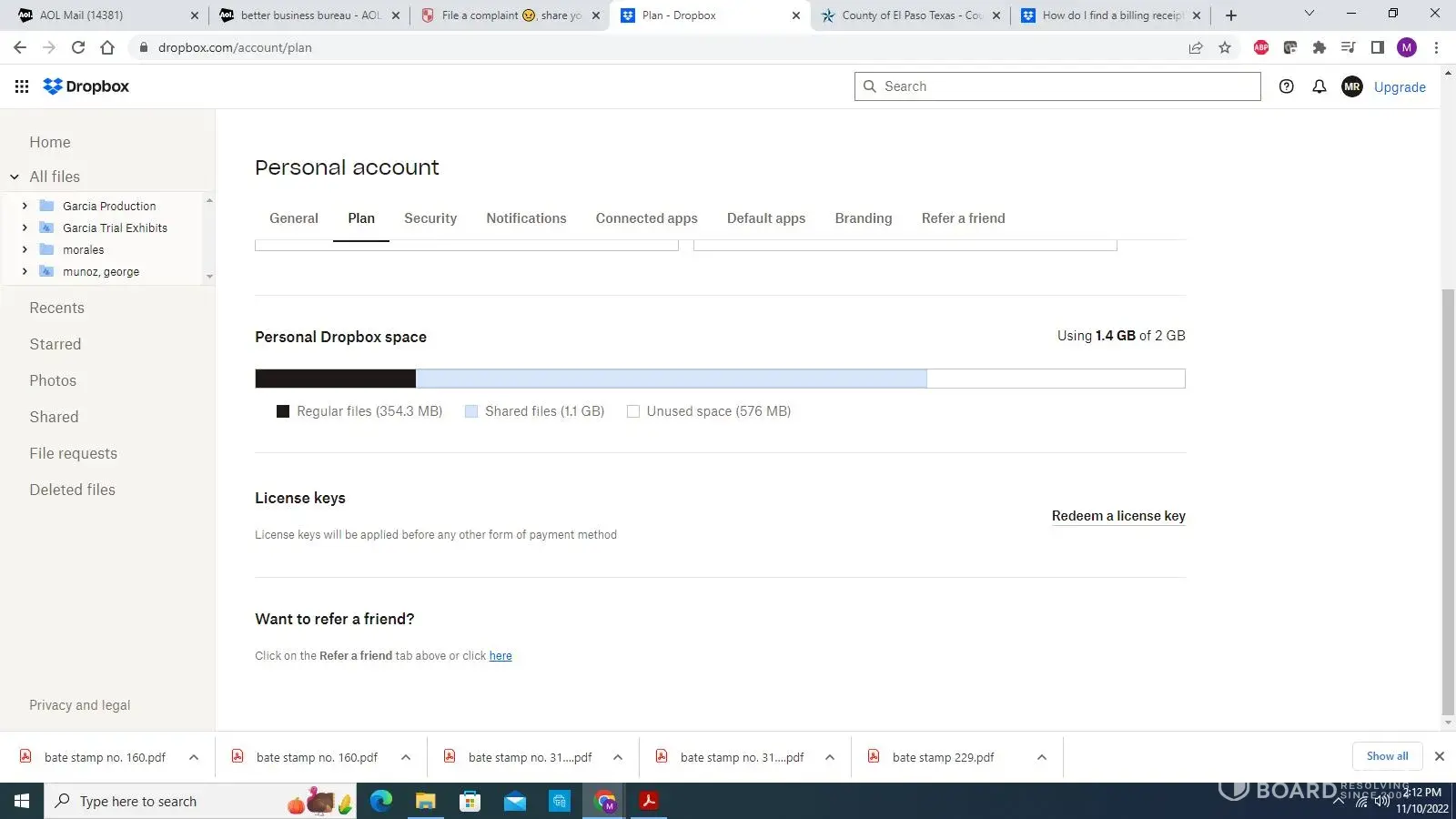Follow the 'here' refer-a-friend link

coord(500,656)
